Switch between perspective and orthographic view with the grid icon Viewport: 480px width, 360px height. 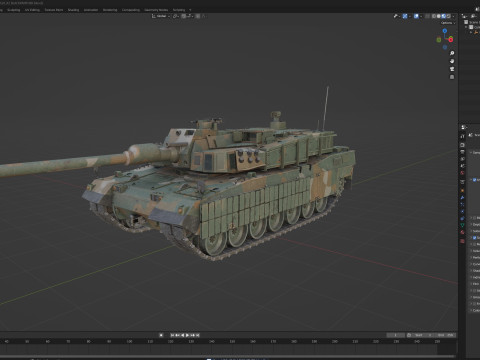coord(452,77)
